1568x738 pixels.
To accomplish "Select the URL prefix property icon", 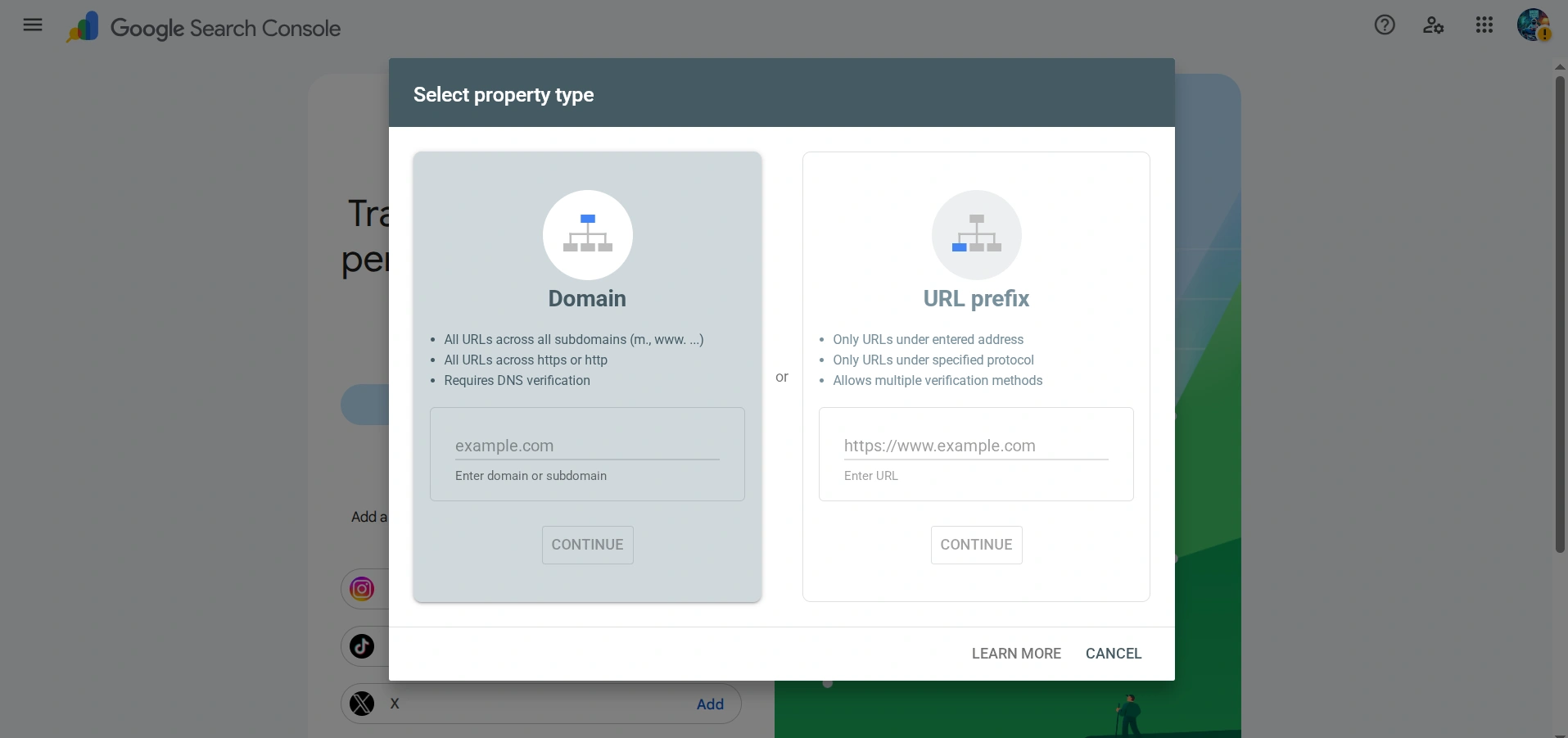I will point(977,235).
